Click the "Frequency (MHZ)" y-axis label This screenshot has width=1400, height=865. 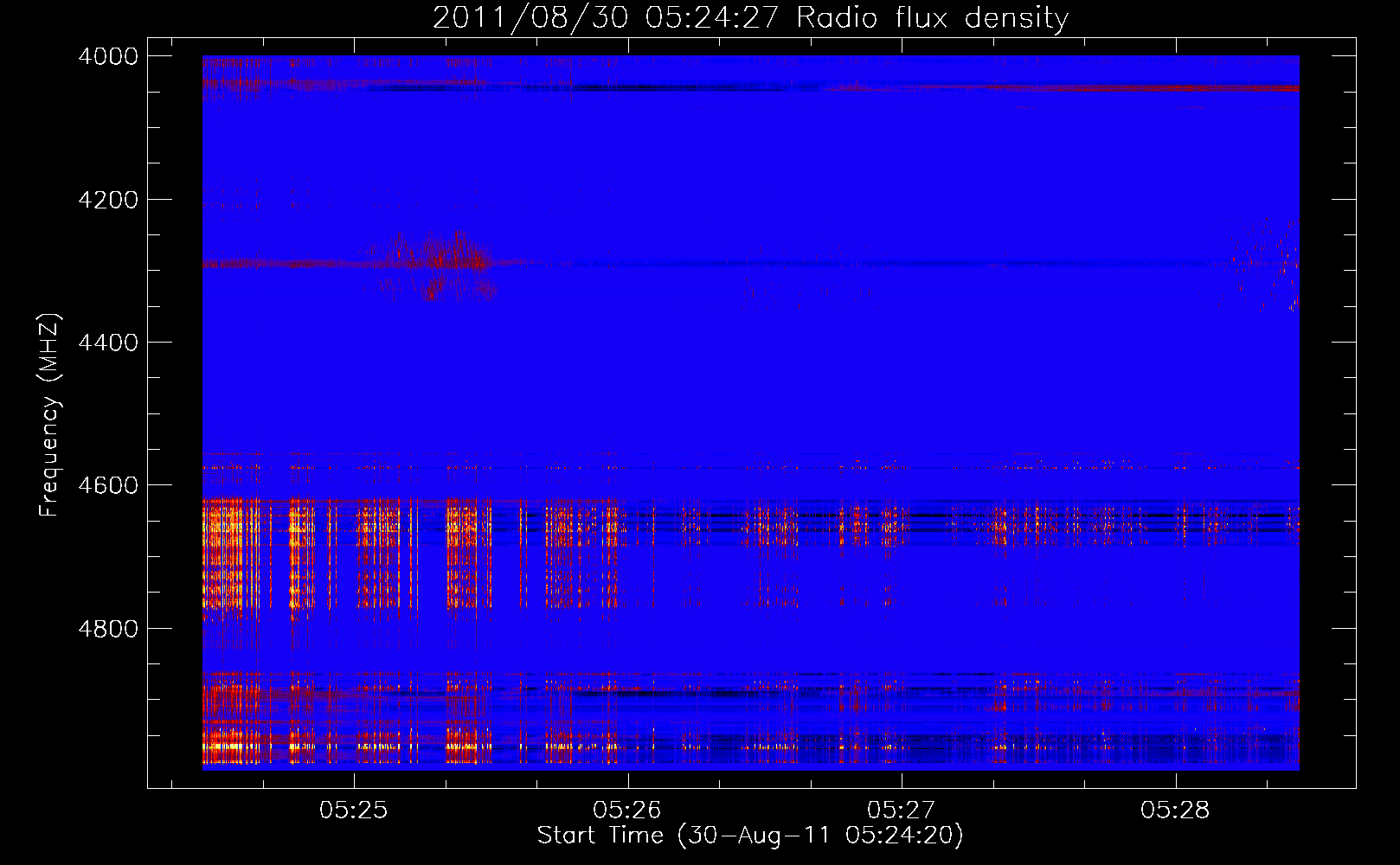pyautogui.click(x=50, y=415)
